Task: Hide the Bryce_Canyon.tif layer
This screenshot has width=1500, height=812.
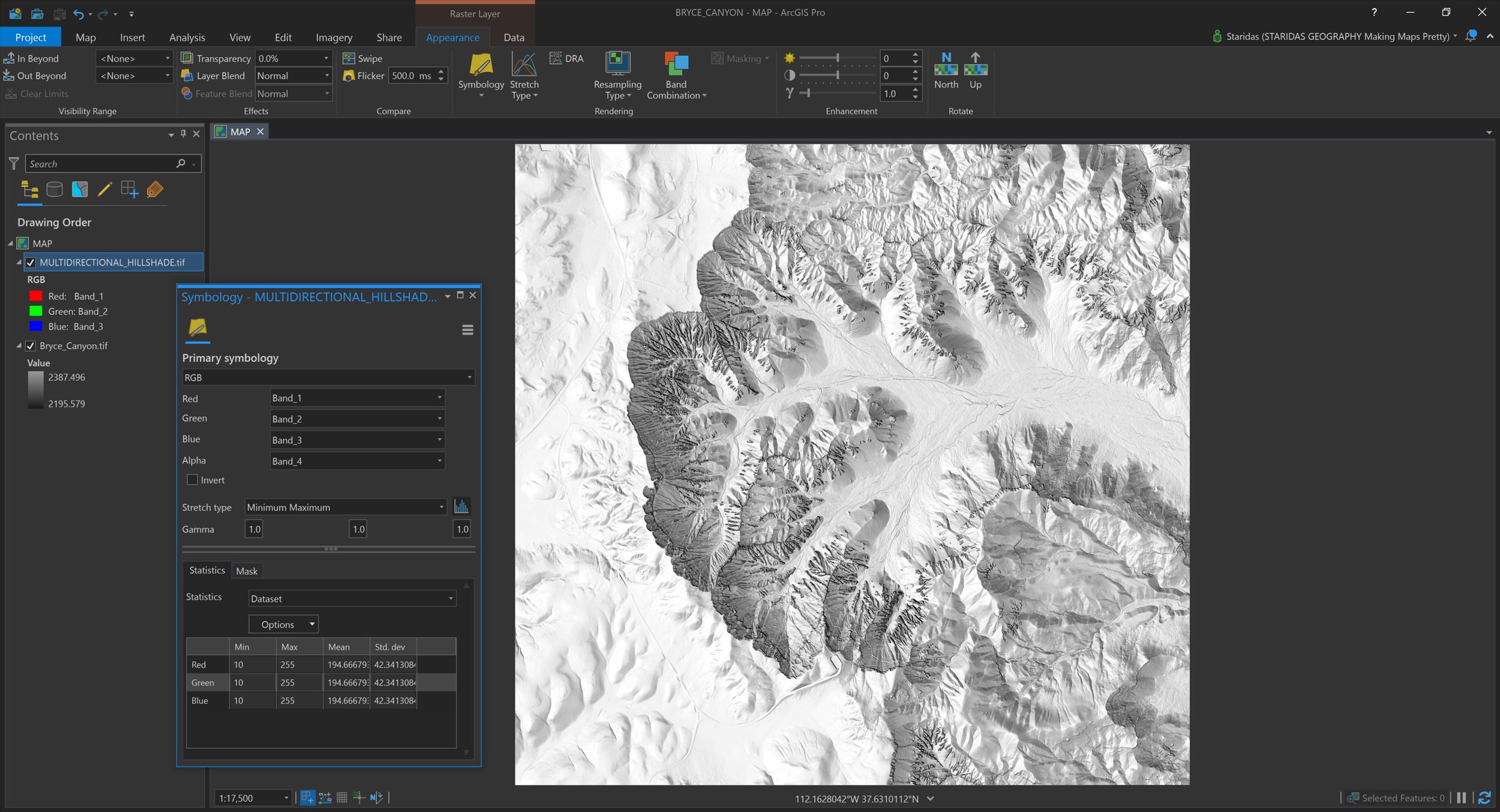Action: coord(30,346)
